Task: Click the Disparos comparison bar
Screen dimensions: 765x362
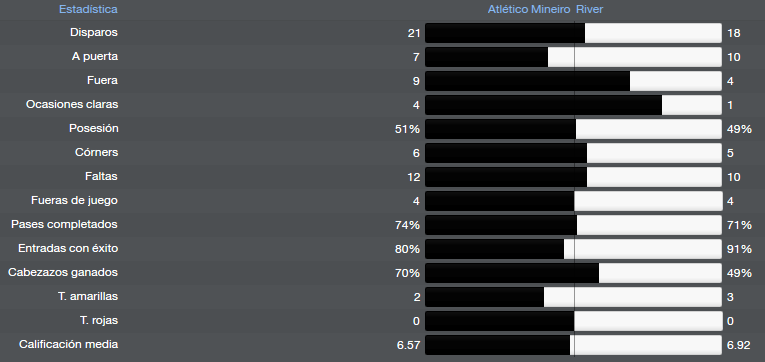Action: click(573, 33)
